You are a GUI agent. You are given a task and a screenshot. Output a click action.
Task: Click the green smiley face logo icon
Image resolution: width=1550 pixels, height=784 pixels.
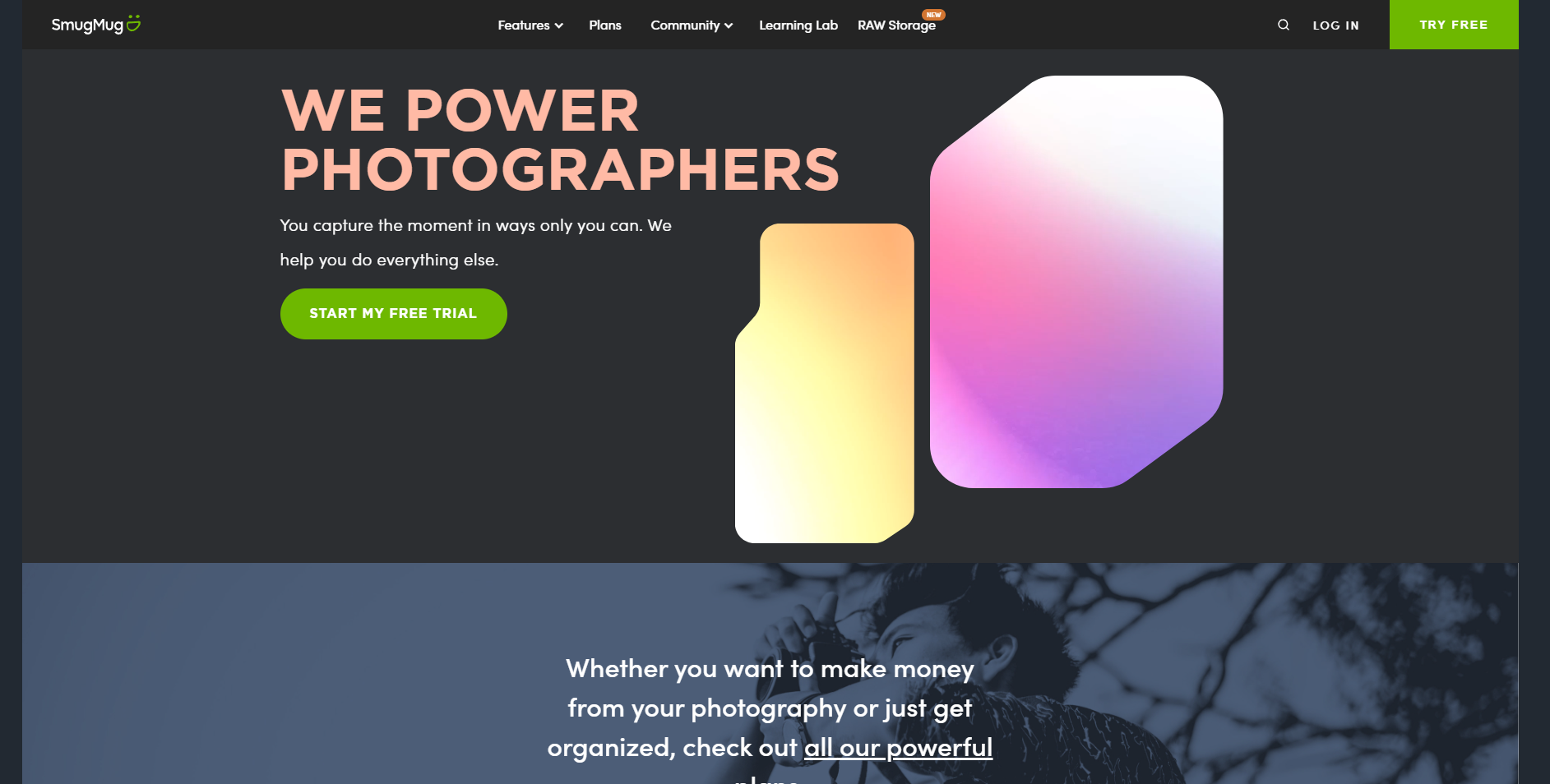coord(133,24)
